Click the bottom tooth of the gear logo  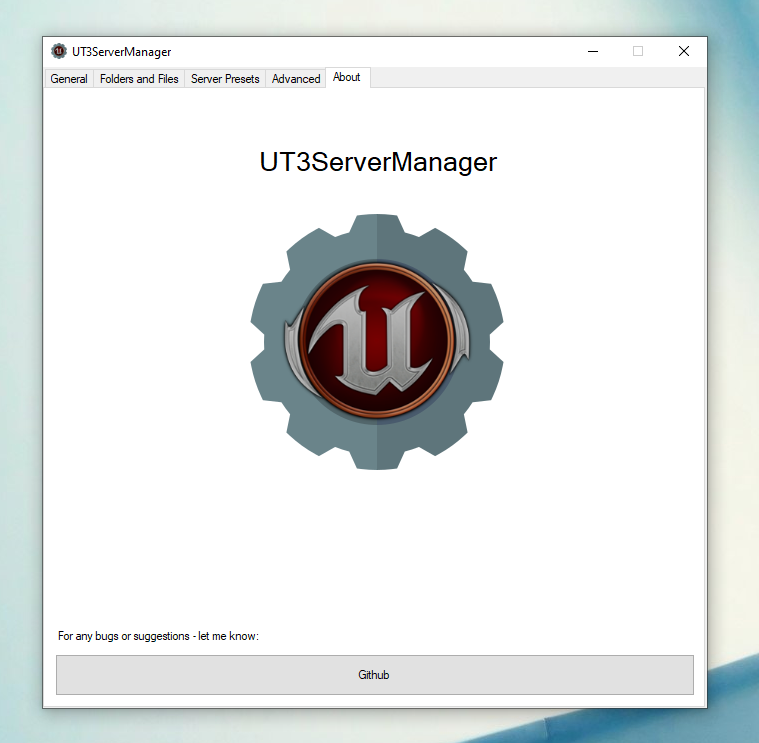(x=377, y=457)
